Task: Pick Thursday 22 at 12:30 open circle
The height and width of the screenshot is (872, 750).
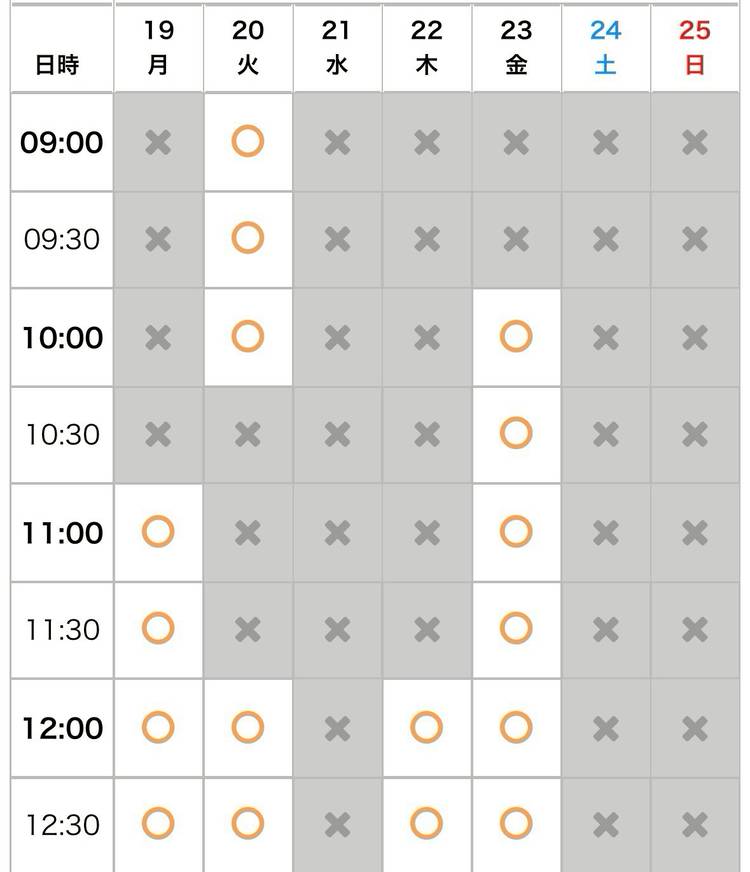Action: (426, 824)
